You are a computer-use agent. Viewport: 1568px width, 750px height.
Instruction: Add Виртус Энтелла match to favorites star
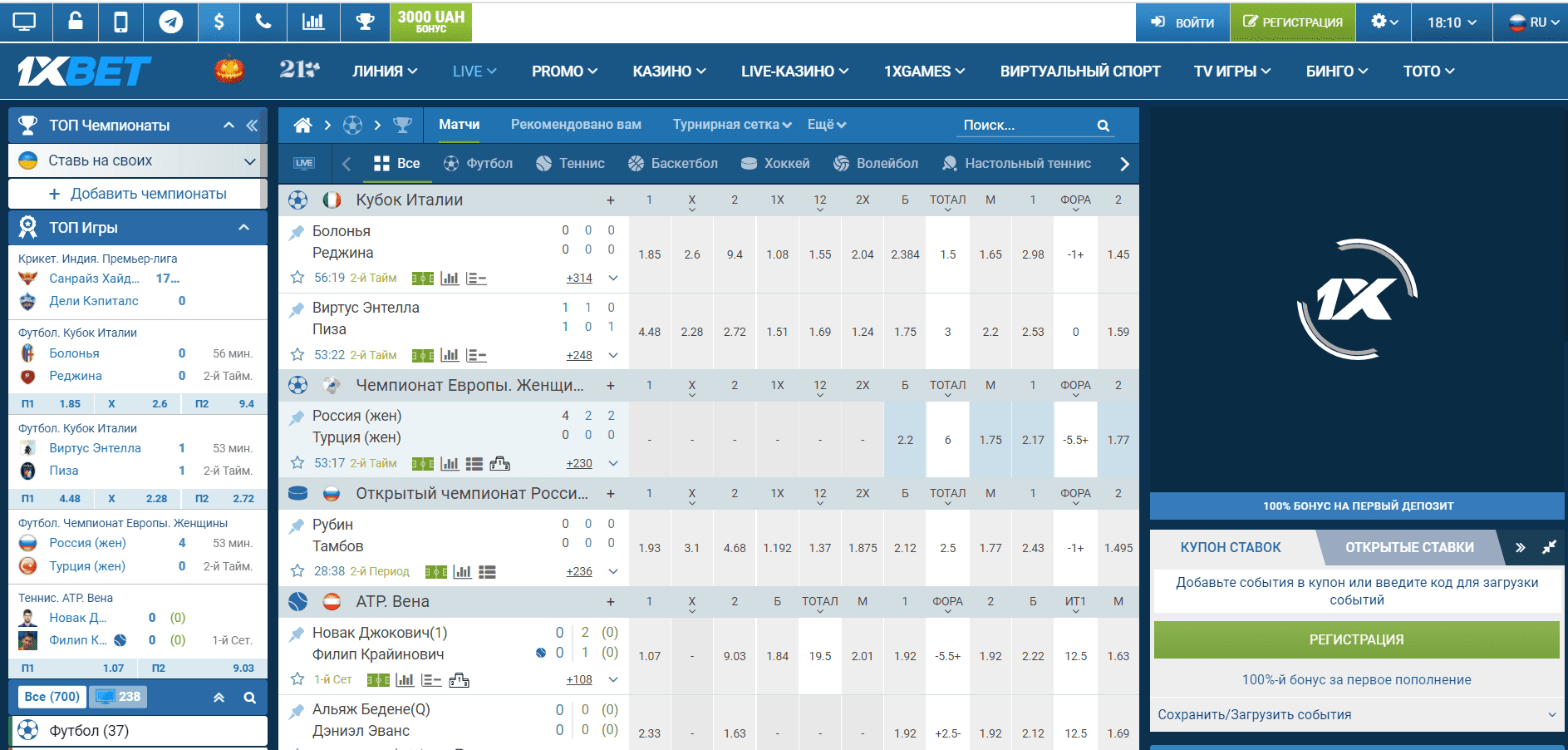297,355
